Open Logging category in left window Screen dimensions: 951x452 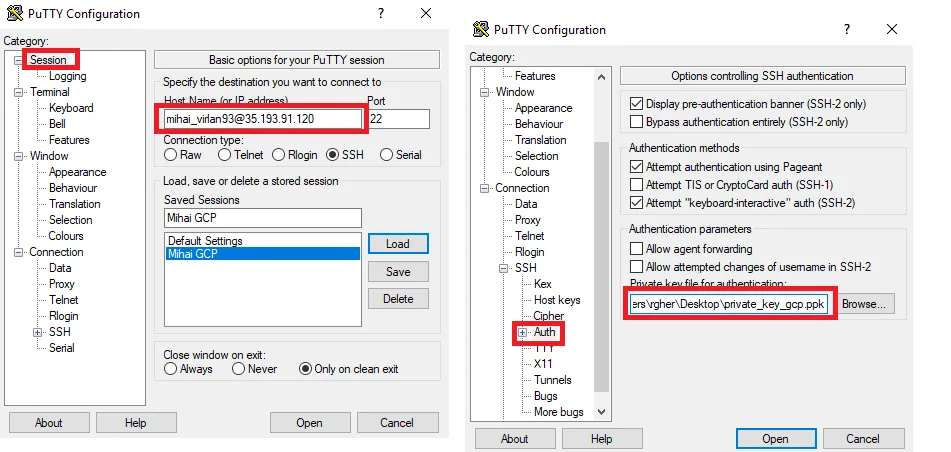click(67, 76)
